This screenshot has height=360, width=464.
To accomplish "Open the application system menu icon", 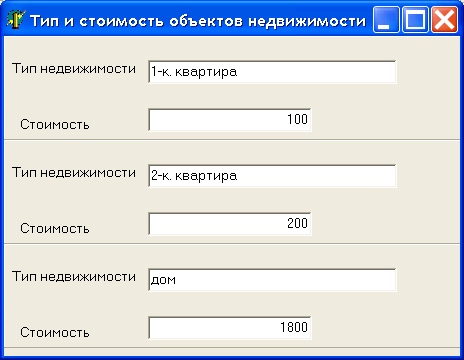I will pos(15,21).
